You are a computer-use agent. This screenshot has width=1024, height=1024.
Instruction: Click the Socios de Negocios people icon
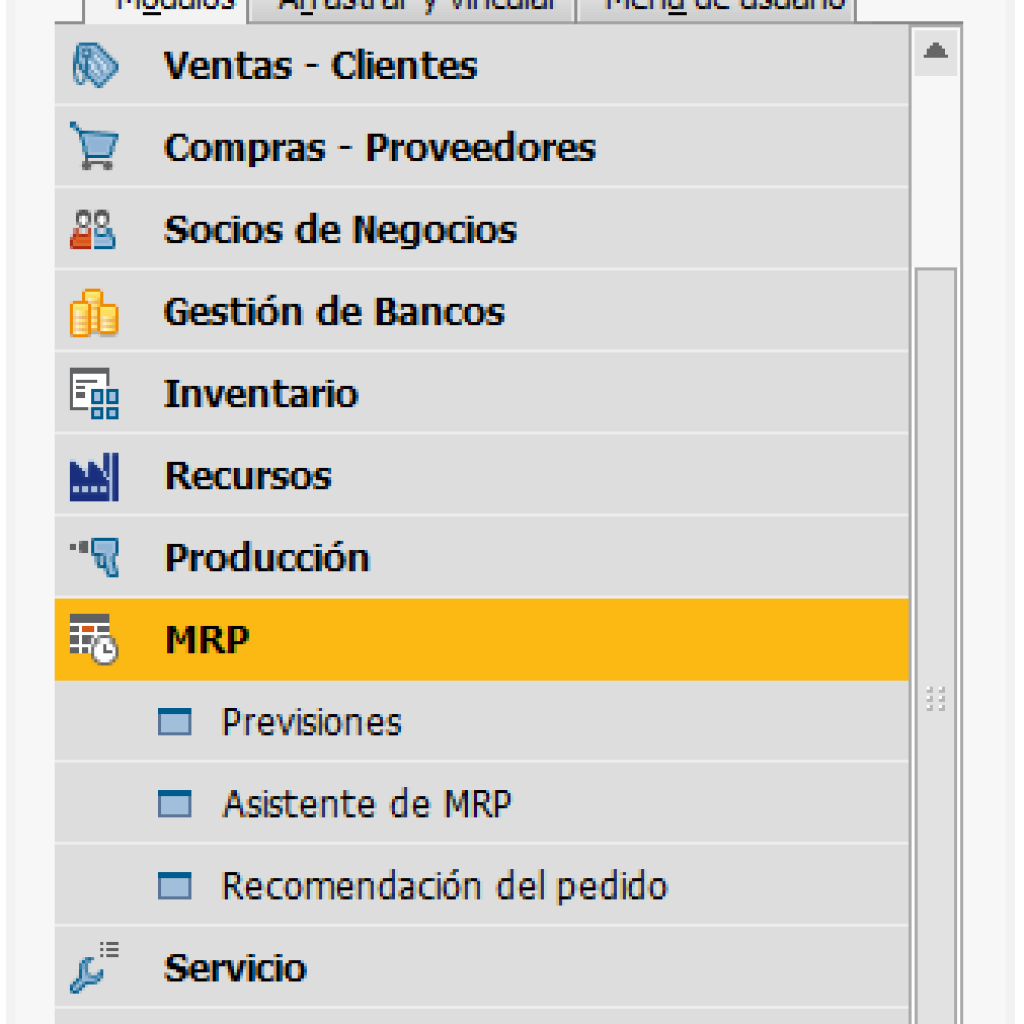[x=93, y=229]
